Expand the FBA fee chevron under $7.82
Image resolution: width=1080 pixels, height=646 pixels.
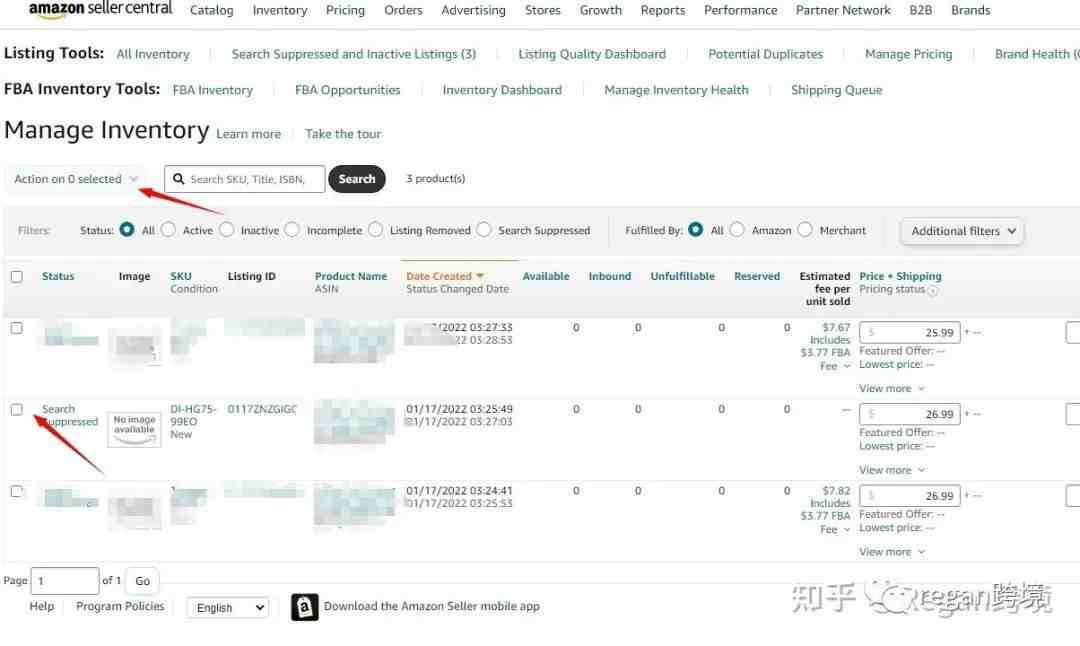pos(847,530)
